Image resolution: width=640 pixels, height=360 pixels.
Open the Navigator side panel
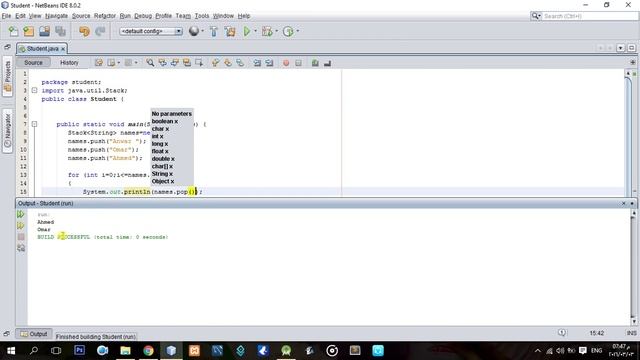(x=7, y=131)
